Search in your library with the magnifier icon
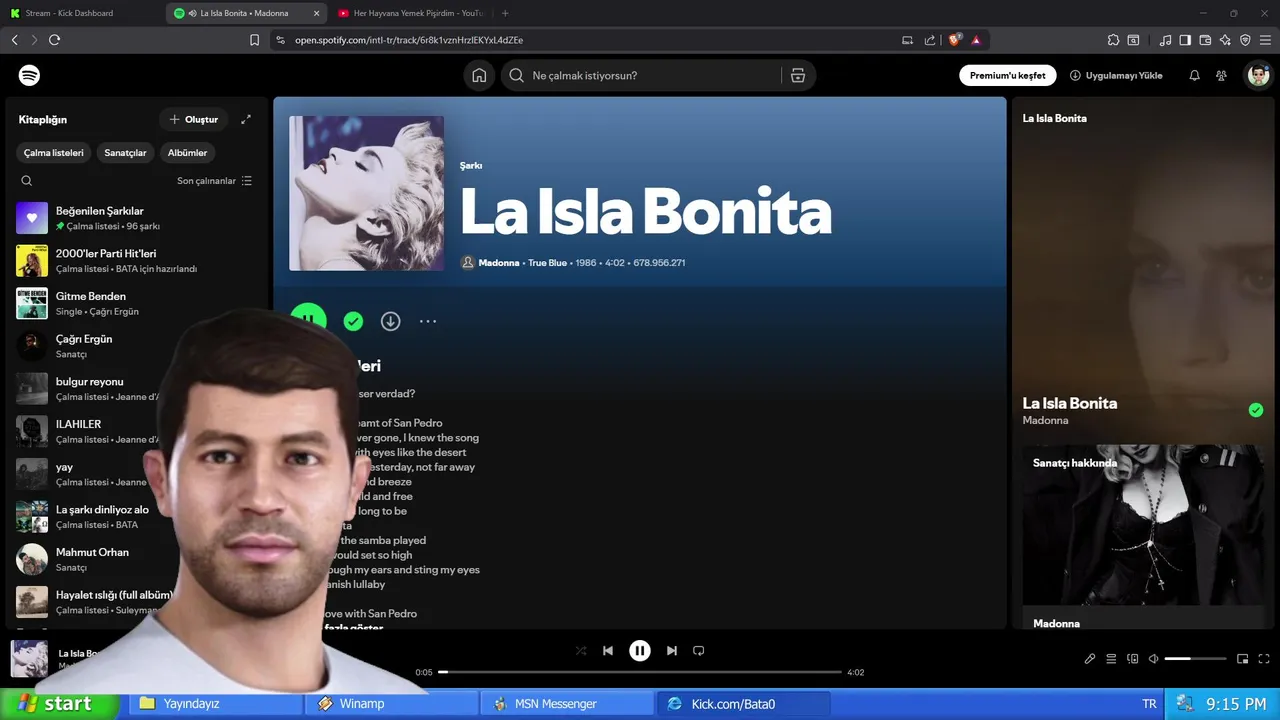Screen dimensions: 1280x720 point(27,181)
